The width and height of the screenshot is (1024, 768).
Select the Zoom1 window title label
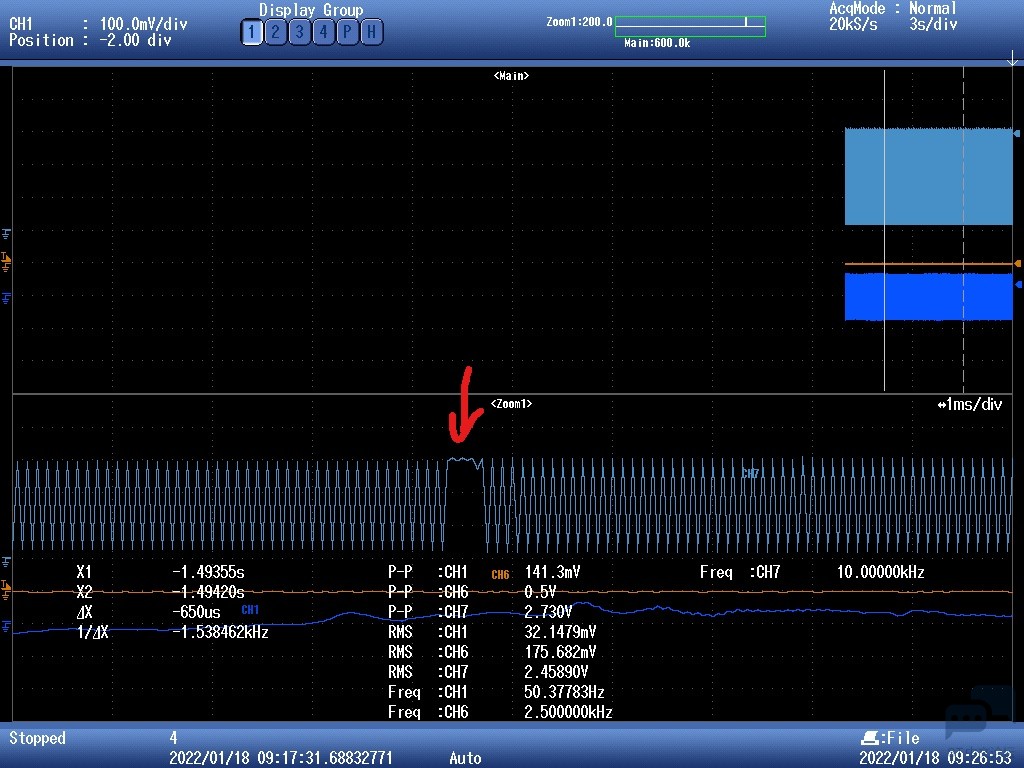(511, 404)
